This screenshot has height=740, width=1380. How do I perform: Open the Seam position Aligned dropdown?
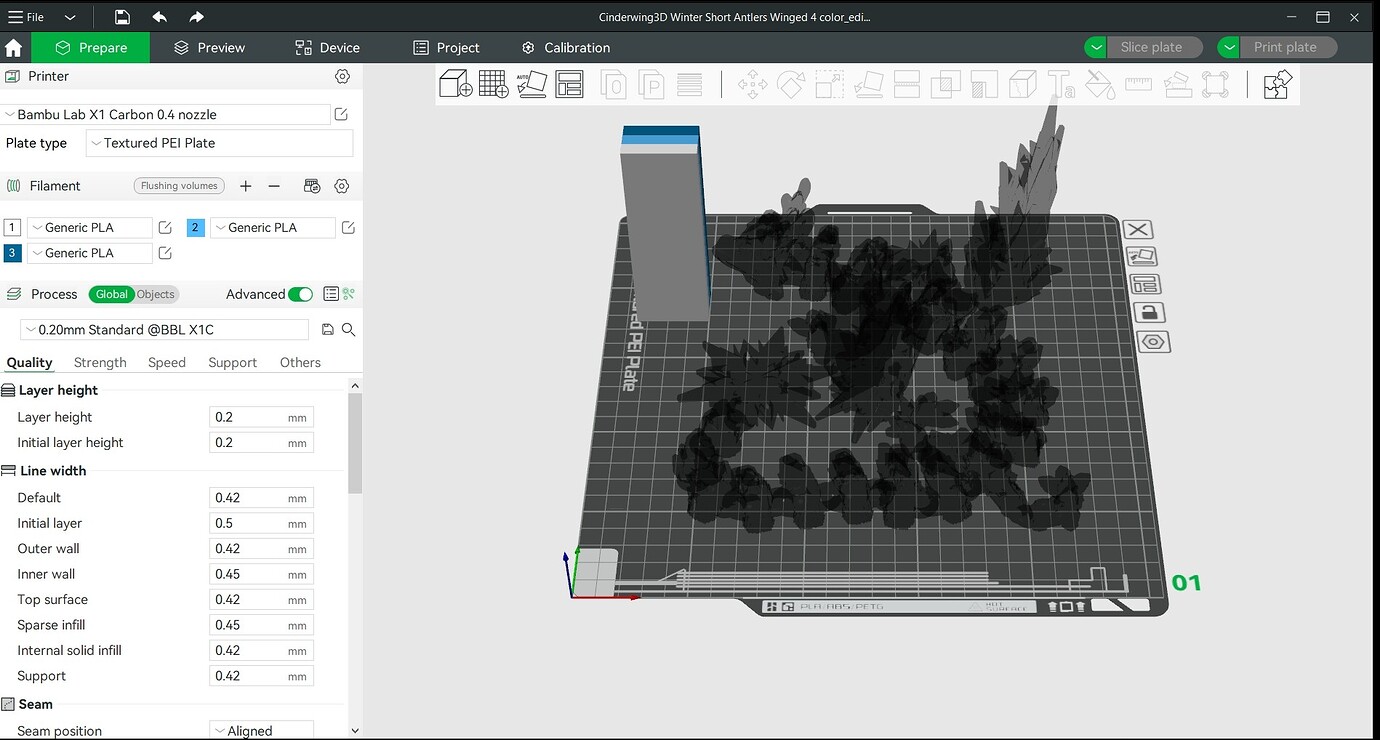pyautogui.click(x=261, y=731)
